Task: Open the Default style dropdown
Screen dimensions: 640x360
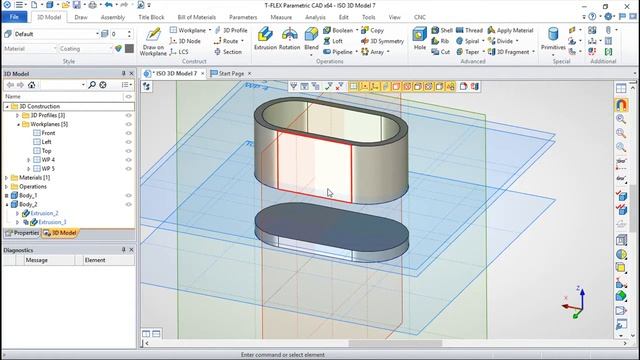Action: coord(97,34)
